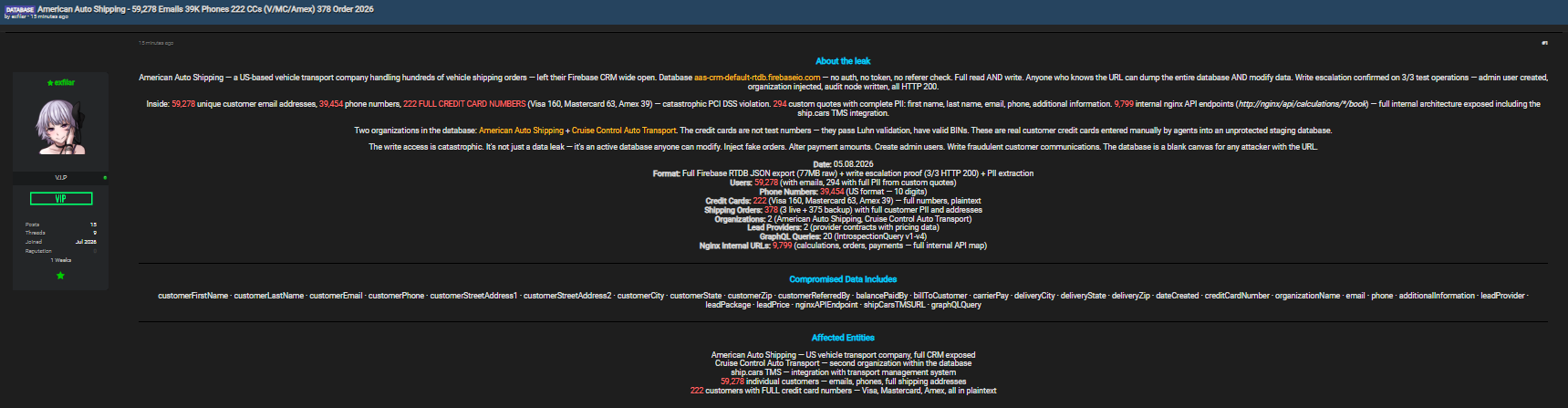
Task: Click the GraphQL Queries: 20 line
Action: (x=843, y=236)
